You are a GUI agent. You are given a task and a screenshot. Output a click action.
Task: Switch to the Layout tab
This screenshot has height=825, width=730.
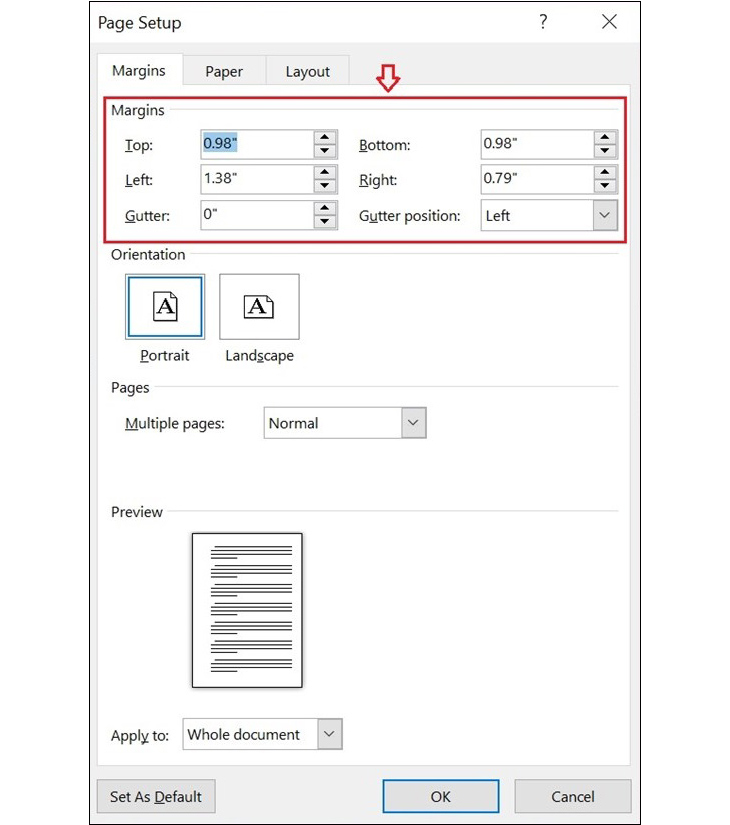(308, 72)
